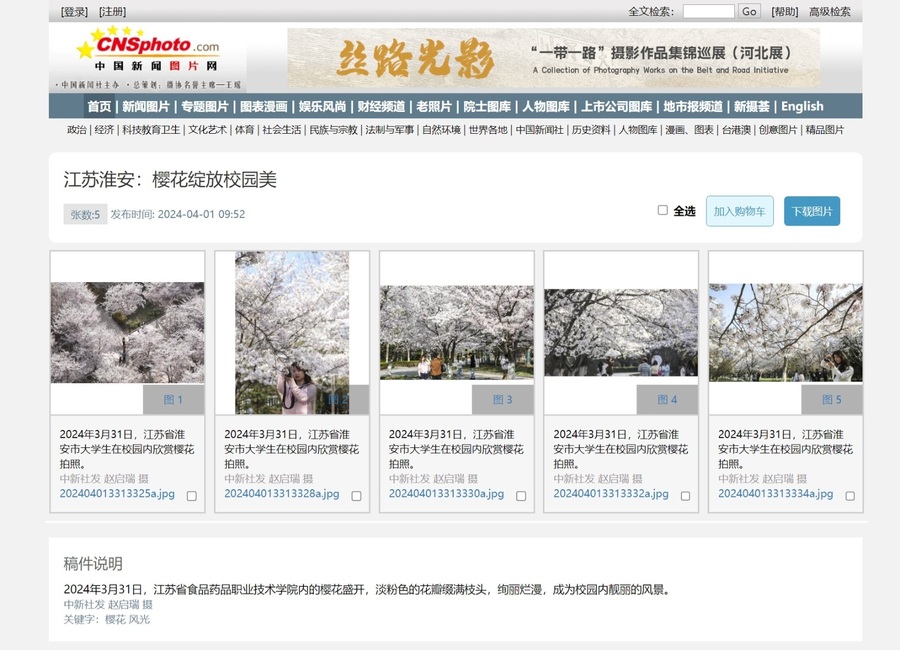Select the checkbox for 202404013313330a.jpg

(x=521, y=496)
